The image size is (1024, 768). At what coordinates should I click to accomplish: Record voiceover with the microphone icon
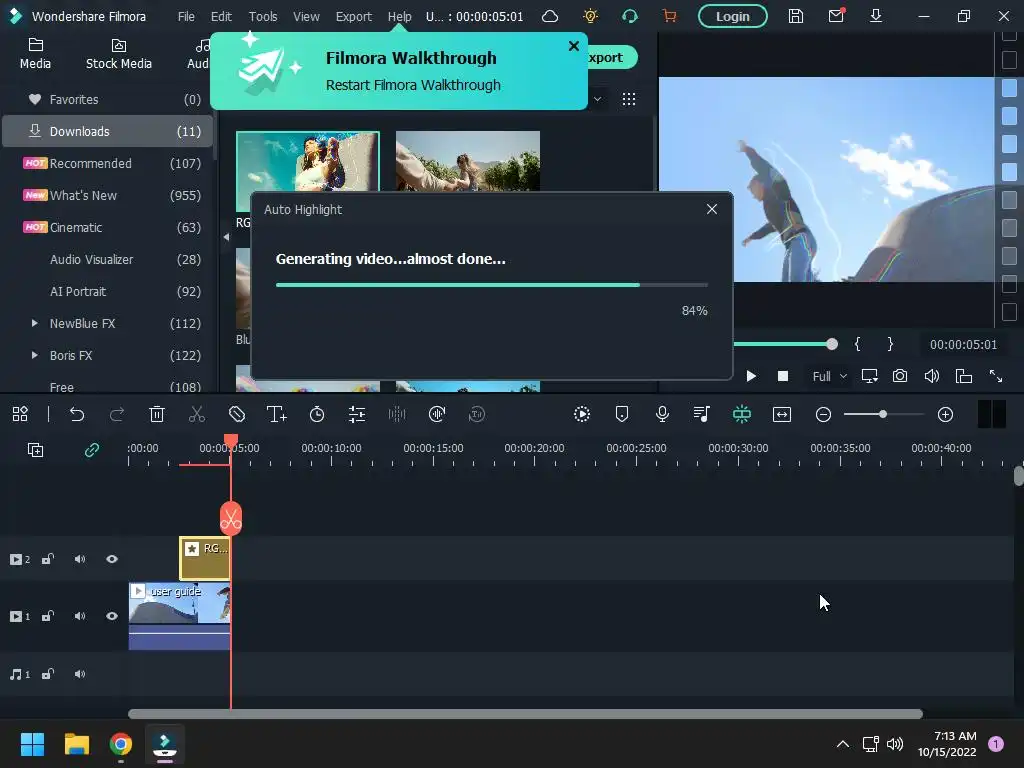click(662, 414)
